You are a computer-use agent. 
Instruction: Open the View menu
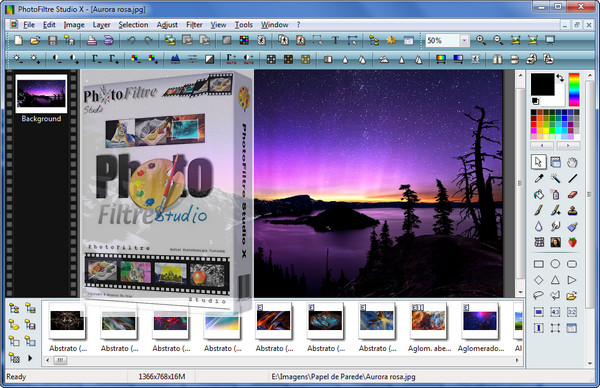click(x=218, y=25)
